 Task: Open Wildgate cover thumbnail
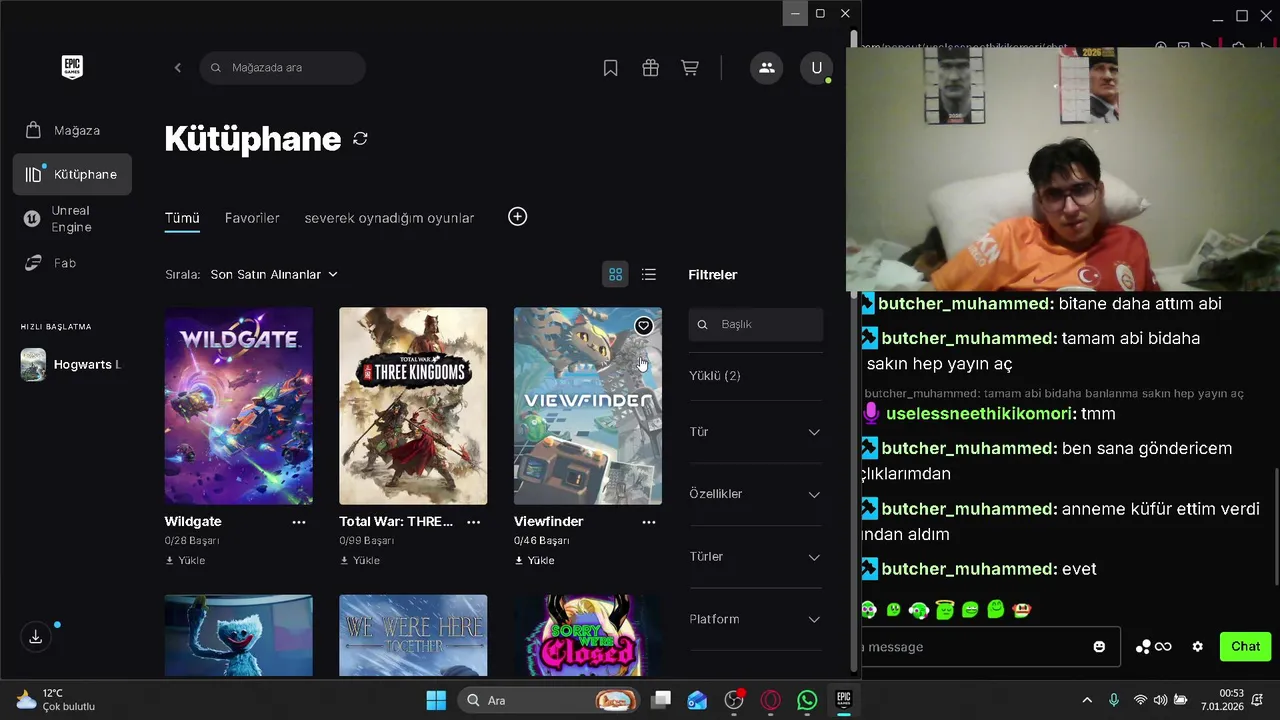239,406
